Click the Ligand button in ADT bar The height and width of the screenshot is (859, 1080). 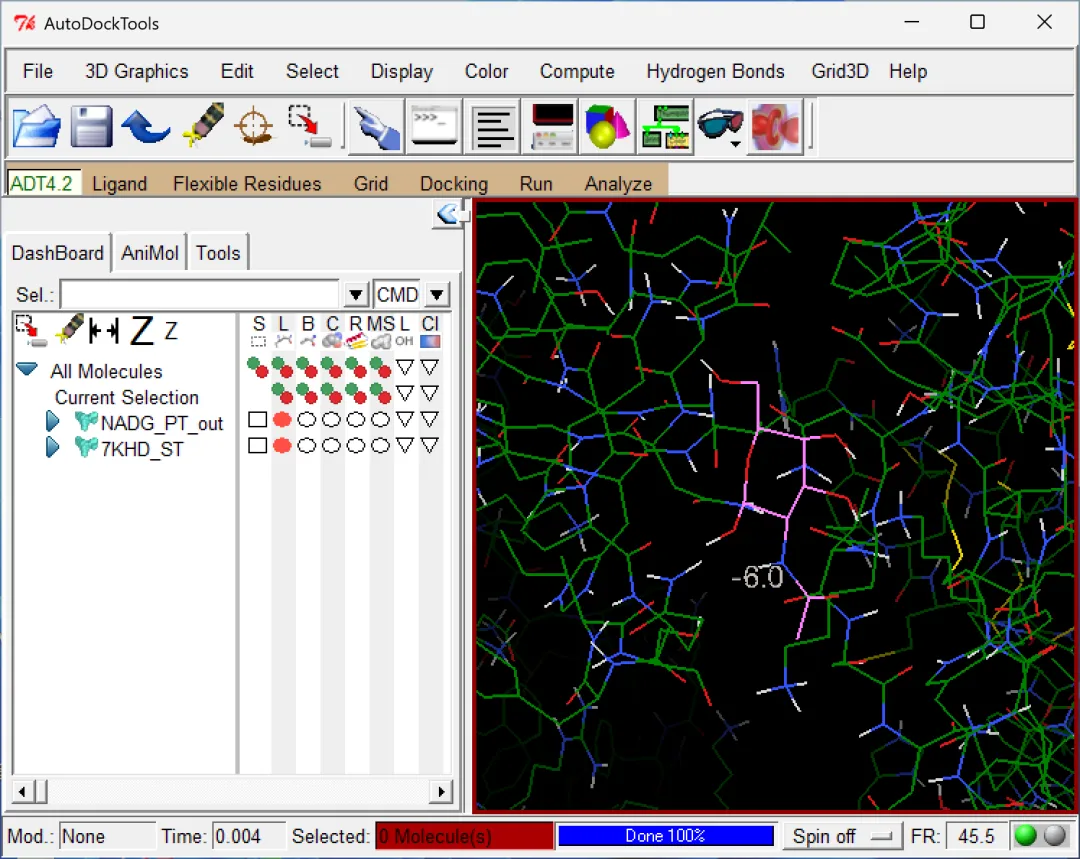point(119,184)
